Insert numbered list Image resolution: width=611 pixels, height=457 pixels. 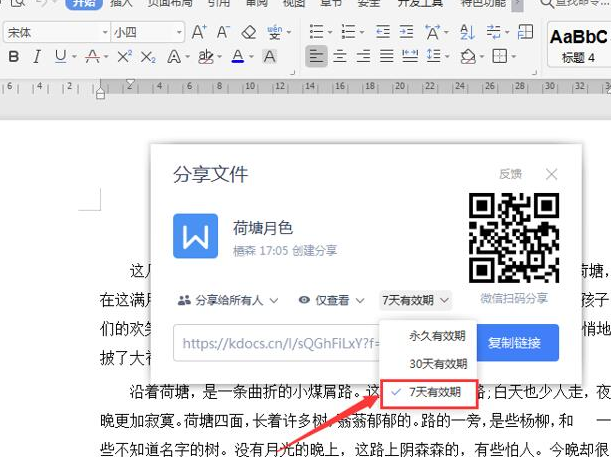click(348, 32)
